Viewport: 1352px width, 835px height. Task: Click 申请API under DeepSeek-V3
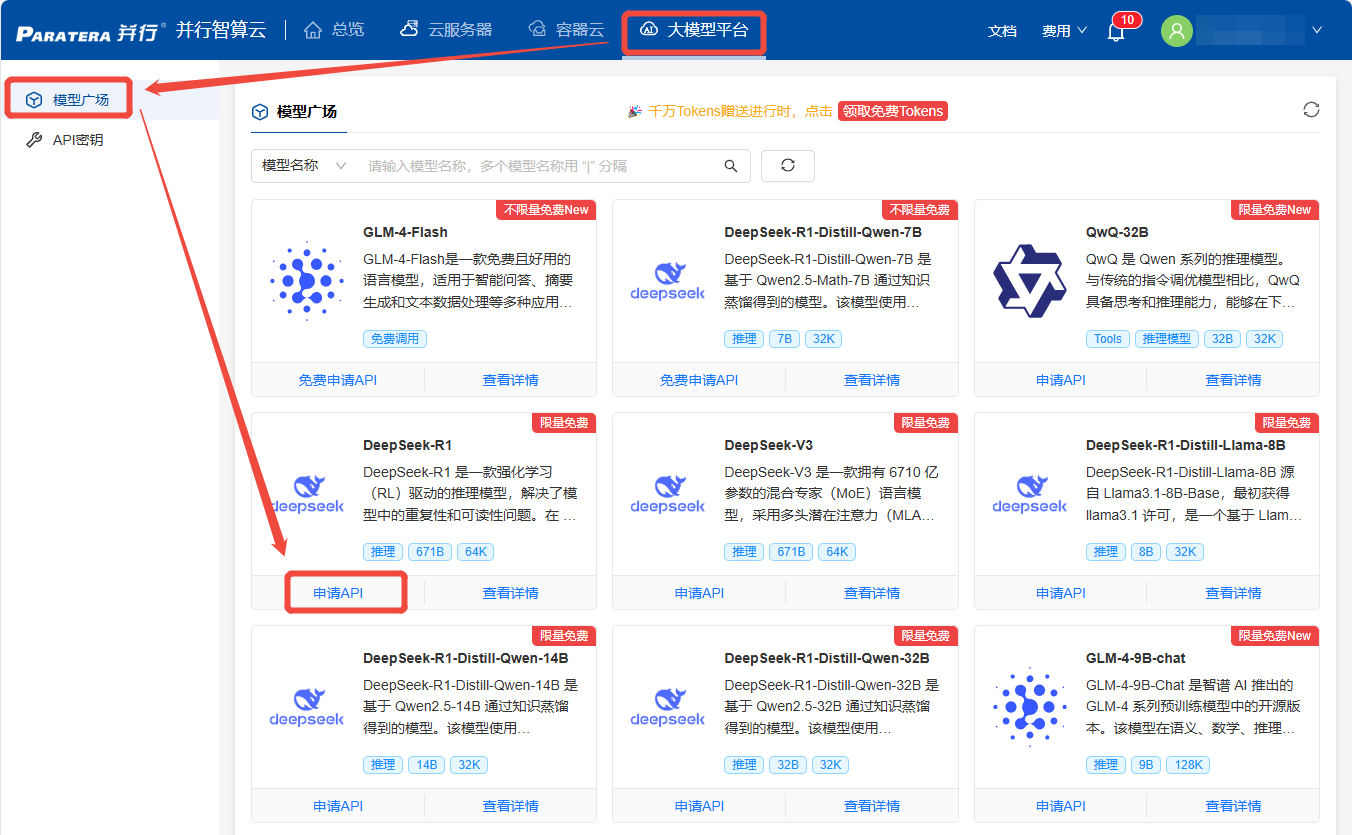699,593
